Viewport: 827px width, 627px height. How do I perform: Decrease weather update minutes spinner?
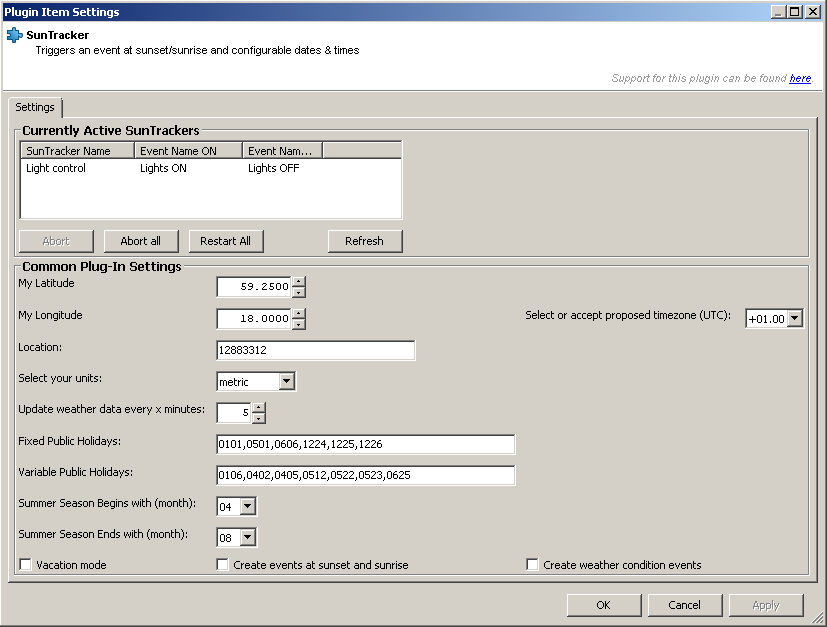coord(258,418)
